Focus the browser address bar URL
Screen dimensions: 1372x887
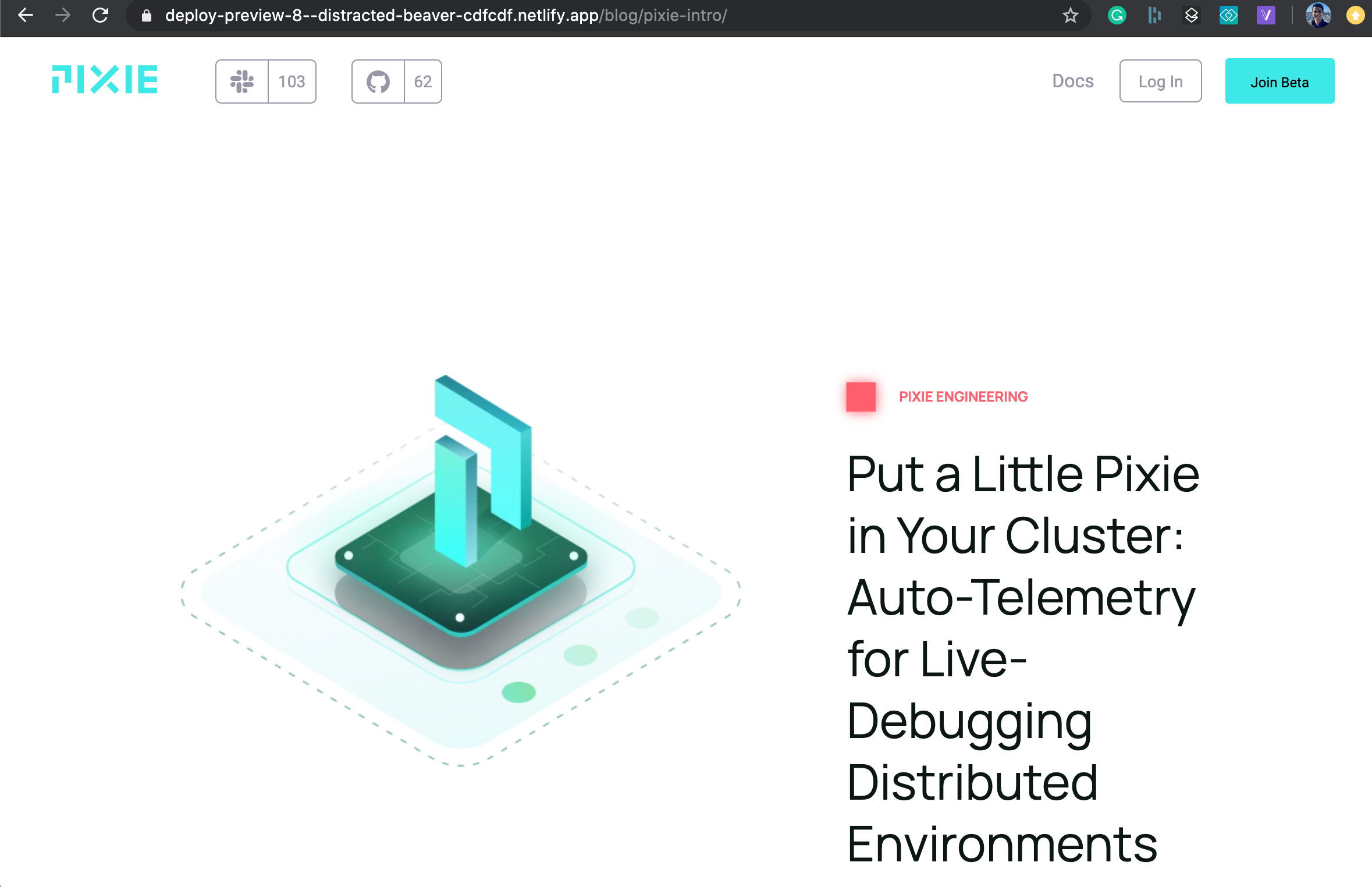[x=446, y=16]
